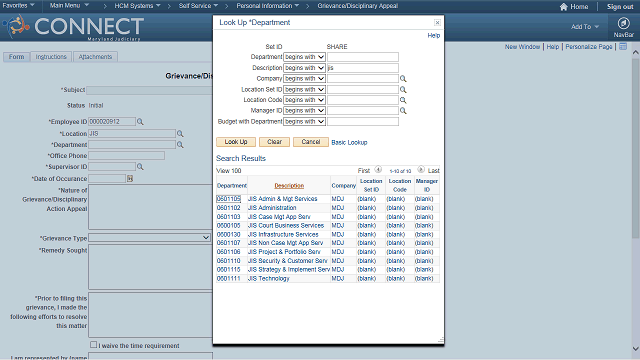Click the Description search input field

click(x=363, y=68)
